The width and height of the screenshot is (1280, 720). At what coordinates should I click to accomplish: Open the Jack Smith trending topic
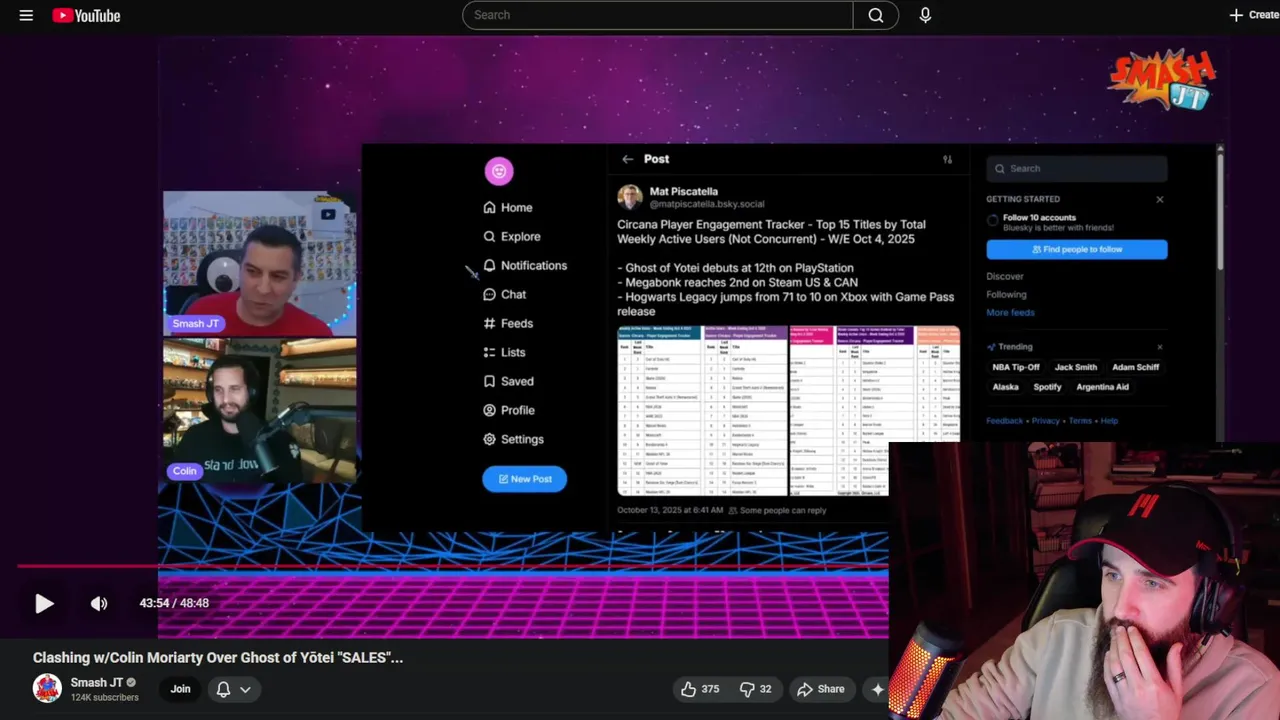point(1076,367)
